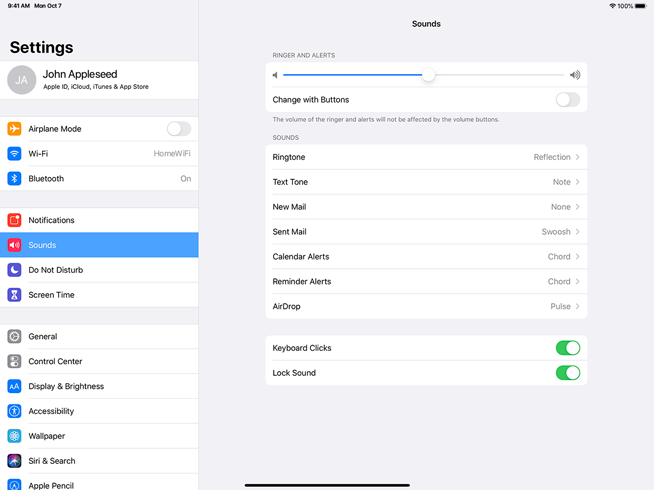Disable the Lock Sound switch
Image resolution: width=654 pixels, height=490 pixels.
[x=568, y=373]
